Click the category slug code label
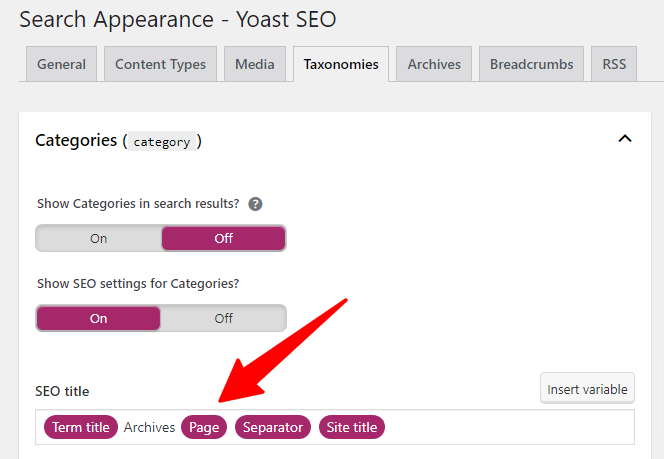Screen dimensions: 664x459 coord(162,142)
